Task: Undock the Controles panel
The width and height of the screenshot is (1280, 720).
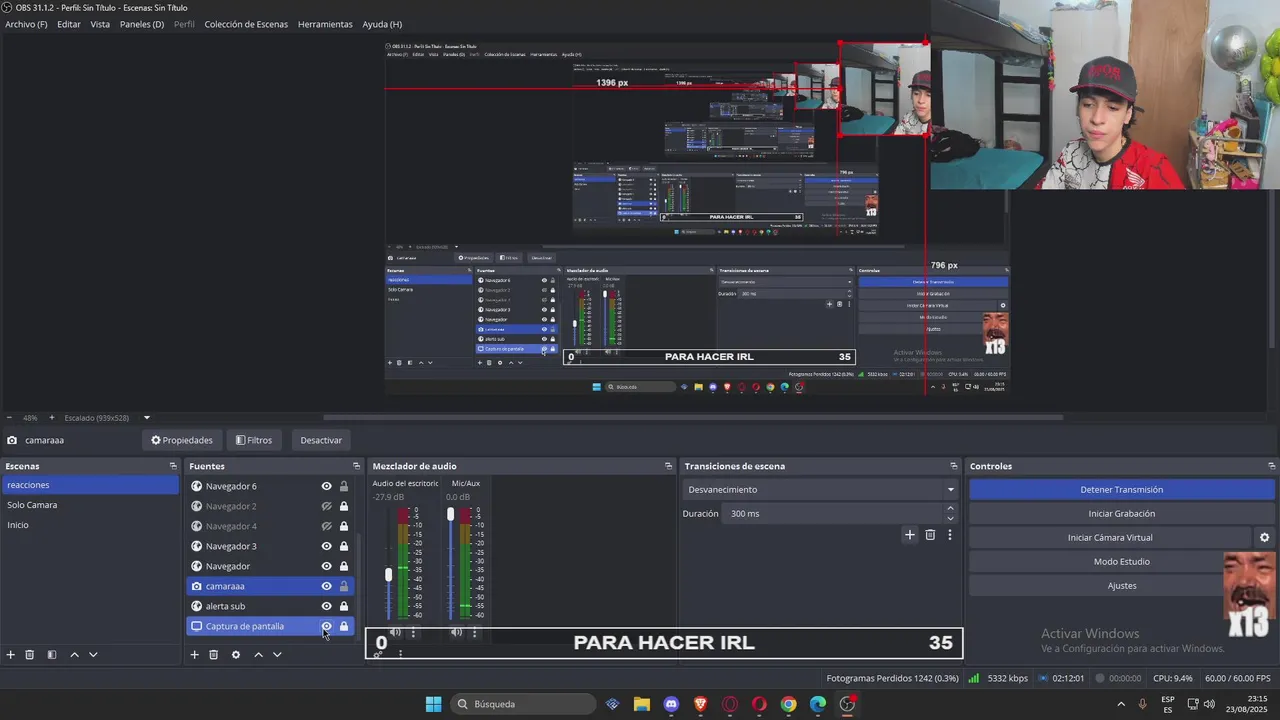Action: tap(1272, 466)
